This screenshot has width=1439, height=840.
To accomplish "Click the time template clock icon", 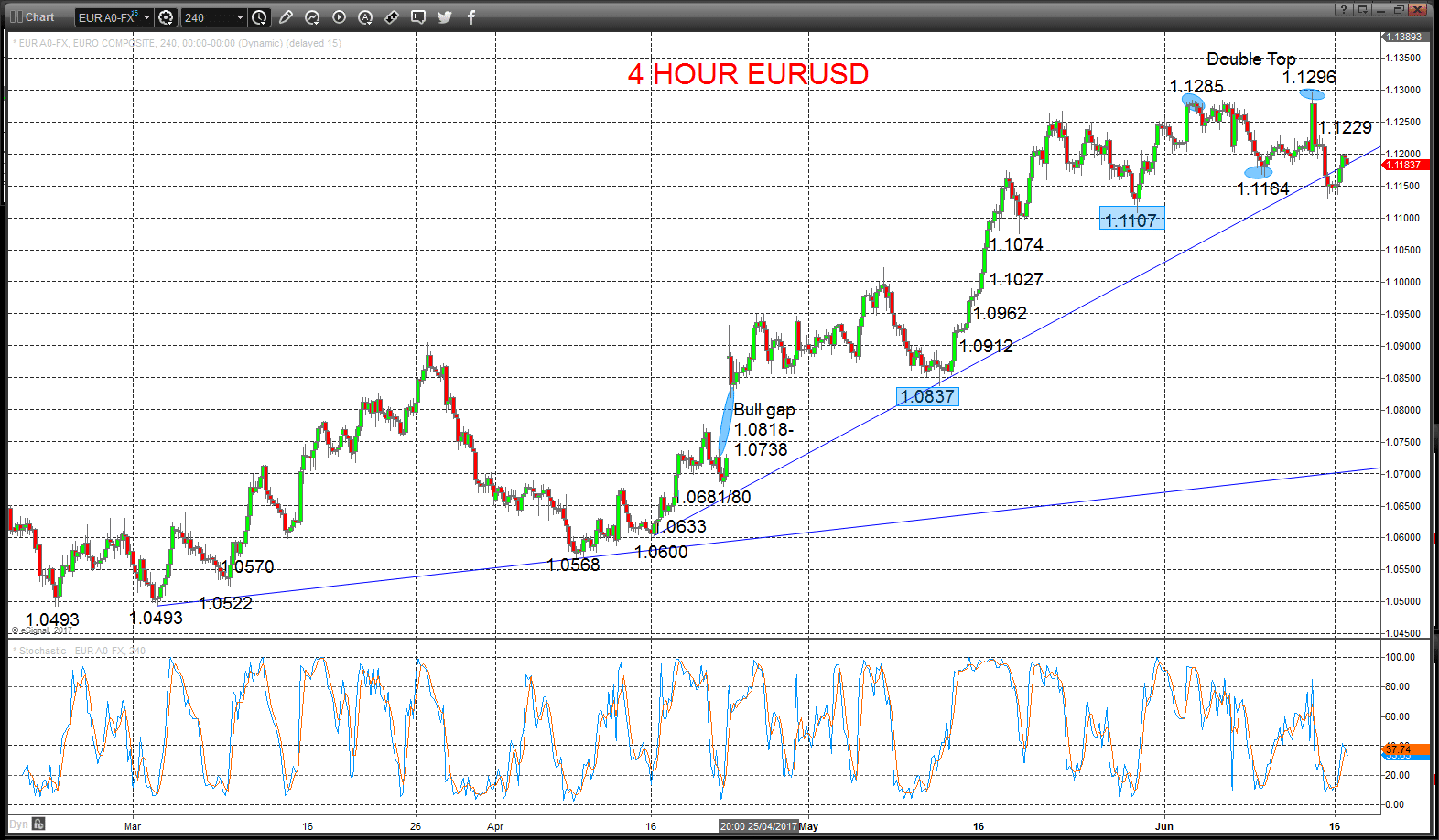I will [x=260, y=17].
